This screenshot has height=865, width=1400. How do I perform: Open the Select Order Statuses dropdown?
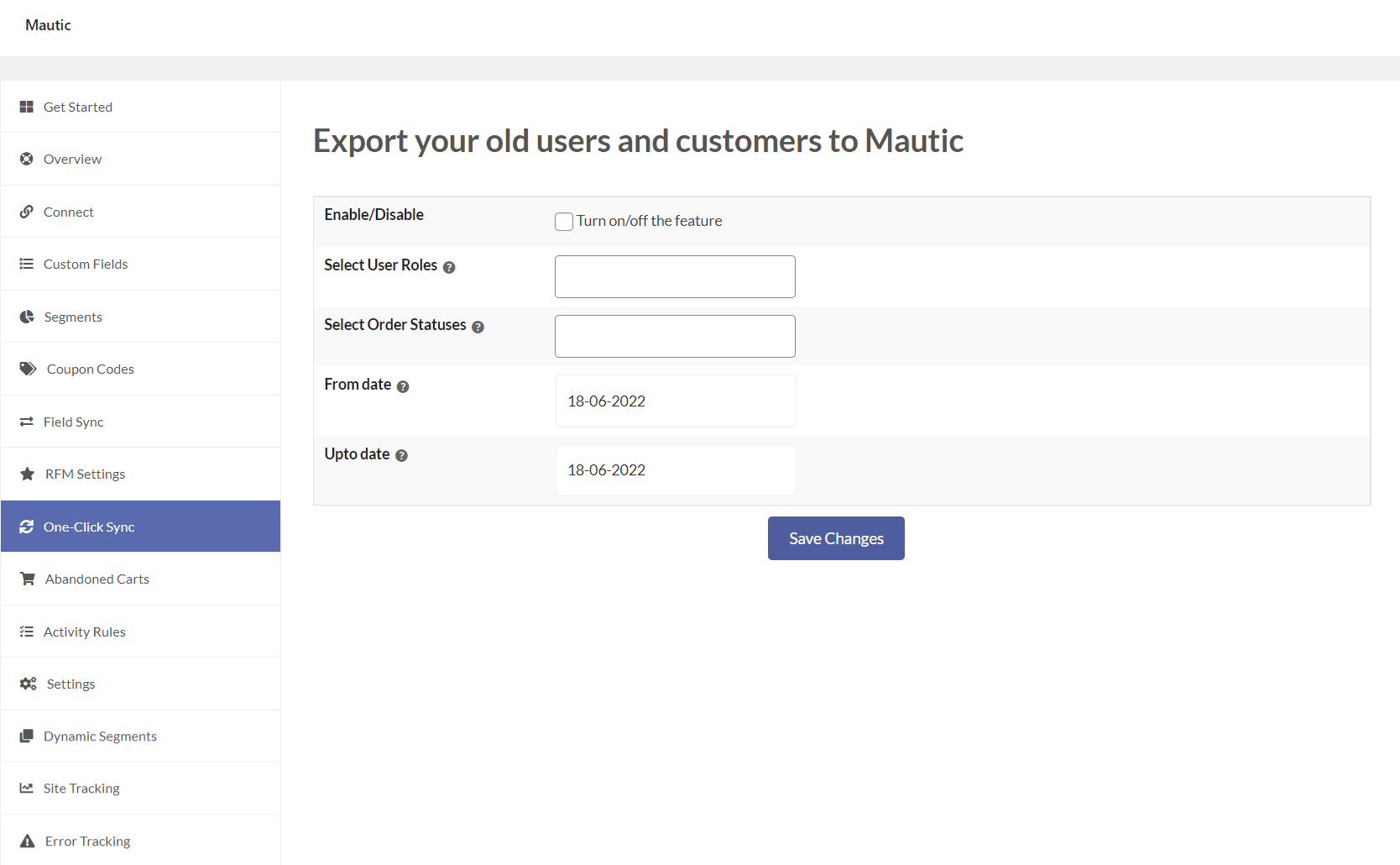[x=675, y=336]
